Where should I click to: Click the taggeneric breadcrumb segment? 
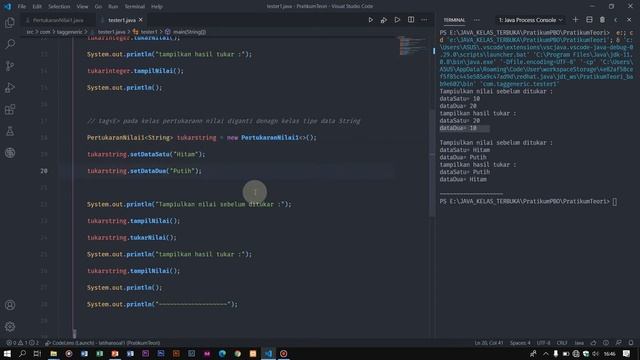tap(69, 32)
